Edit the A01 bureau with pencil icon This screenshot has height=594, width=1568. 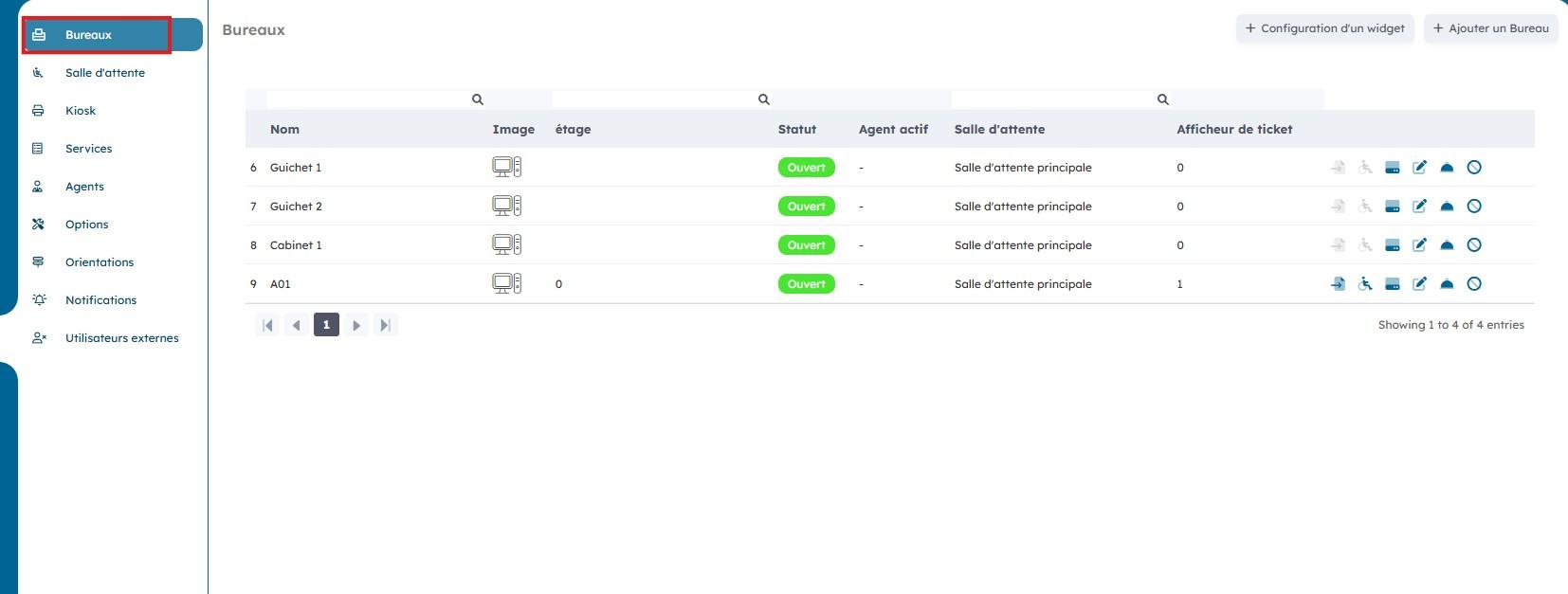[x=1419, y=284]
